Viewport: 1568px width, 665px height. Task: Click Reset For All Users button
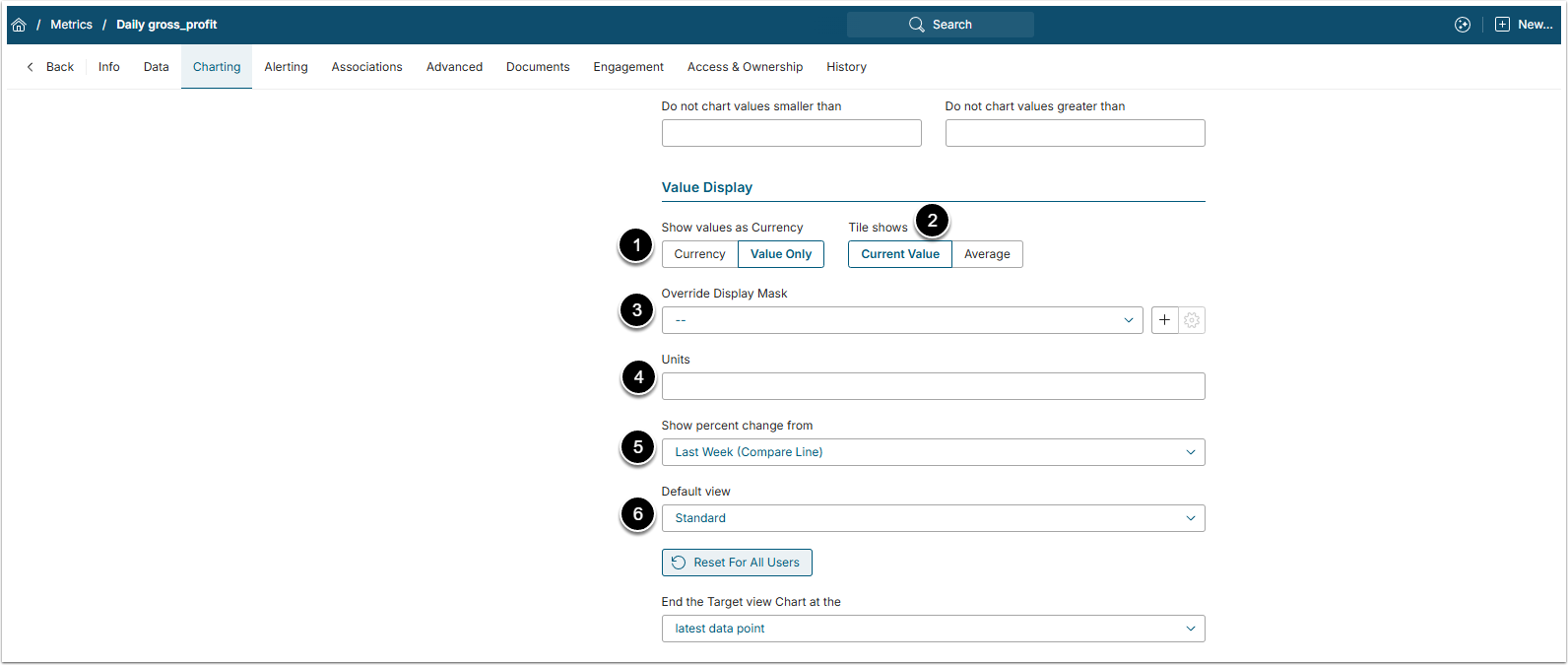tap(737, 563)
